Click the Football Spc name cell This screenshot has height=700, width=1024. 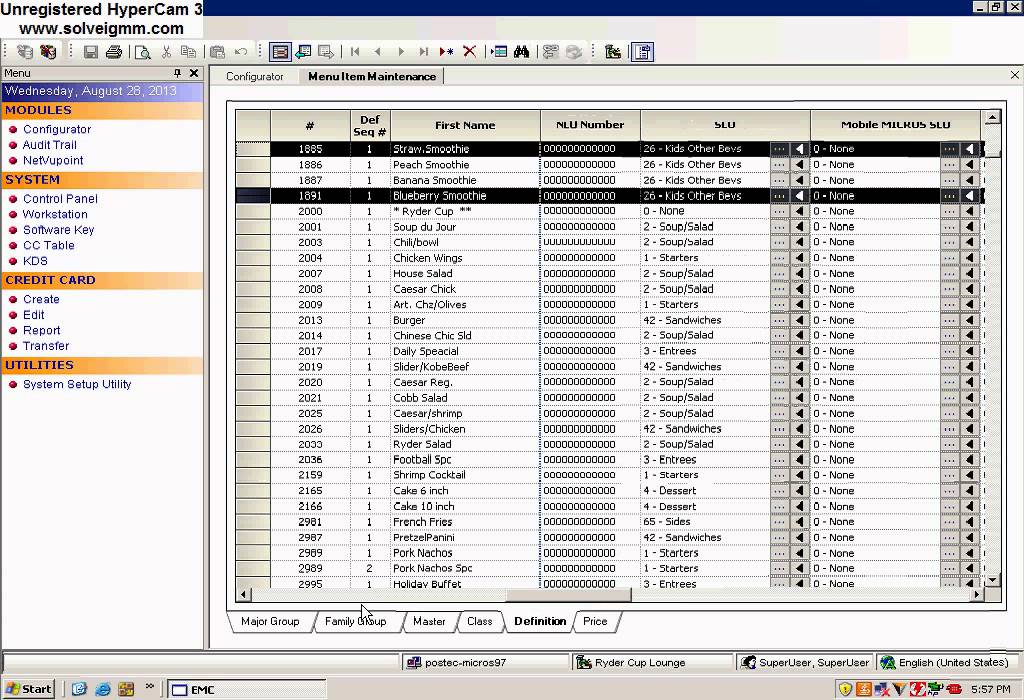click(x=464, y=460)
